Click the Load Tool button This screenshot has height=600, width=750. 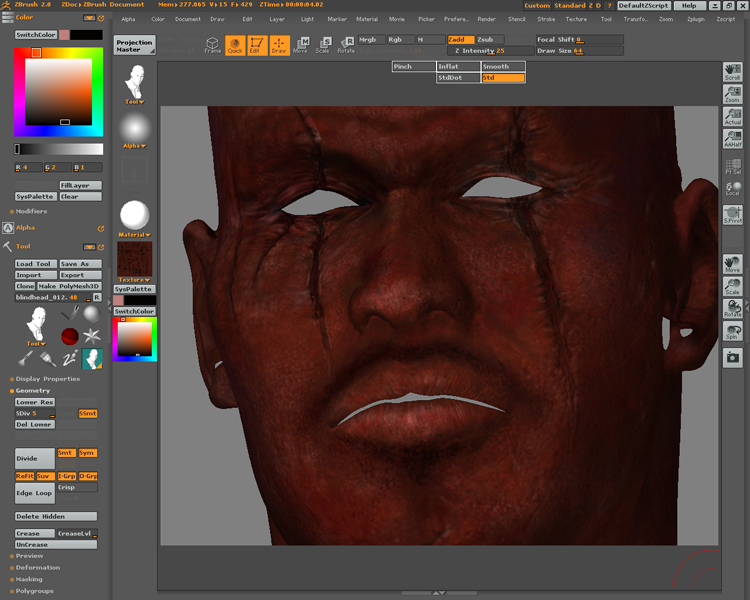pos(35,264)
